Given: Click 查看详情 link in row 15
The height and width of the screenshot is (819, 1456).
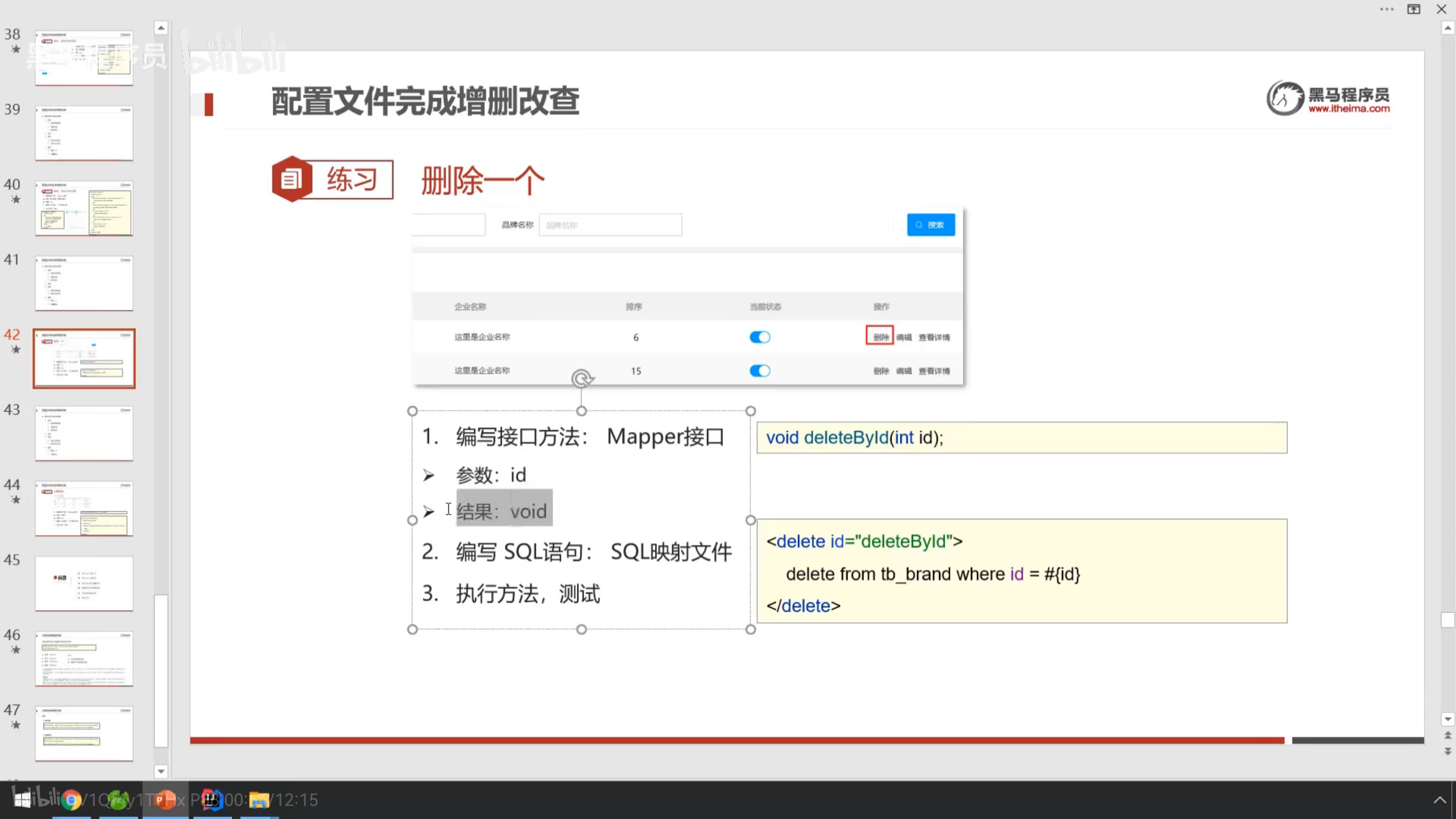Looking at the screenshot, I should 934,371.
